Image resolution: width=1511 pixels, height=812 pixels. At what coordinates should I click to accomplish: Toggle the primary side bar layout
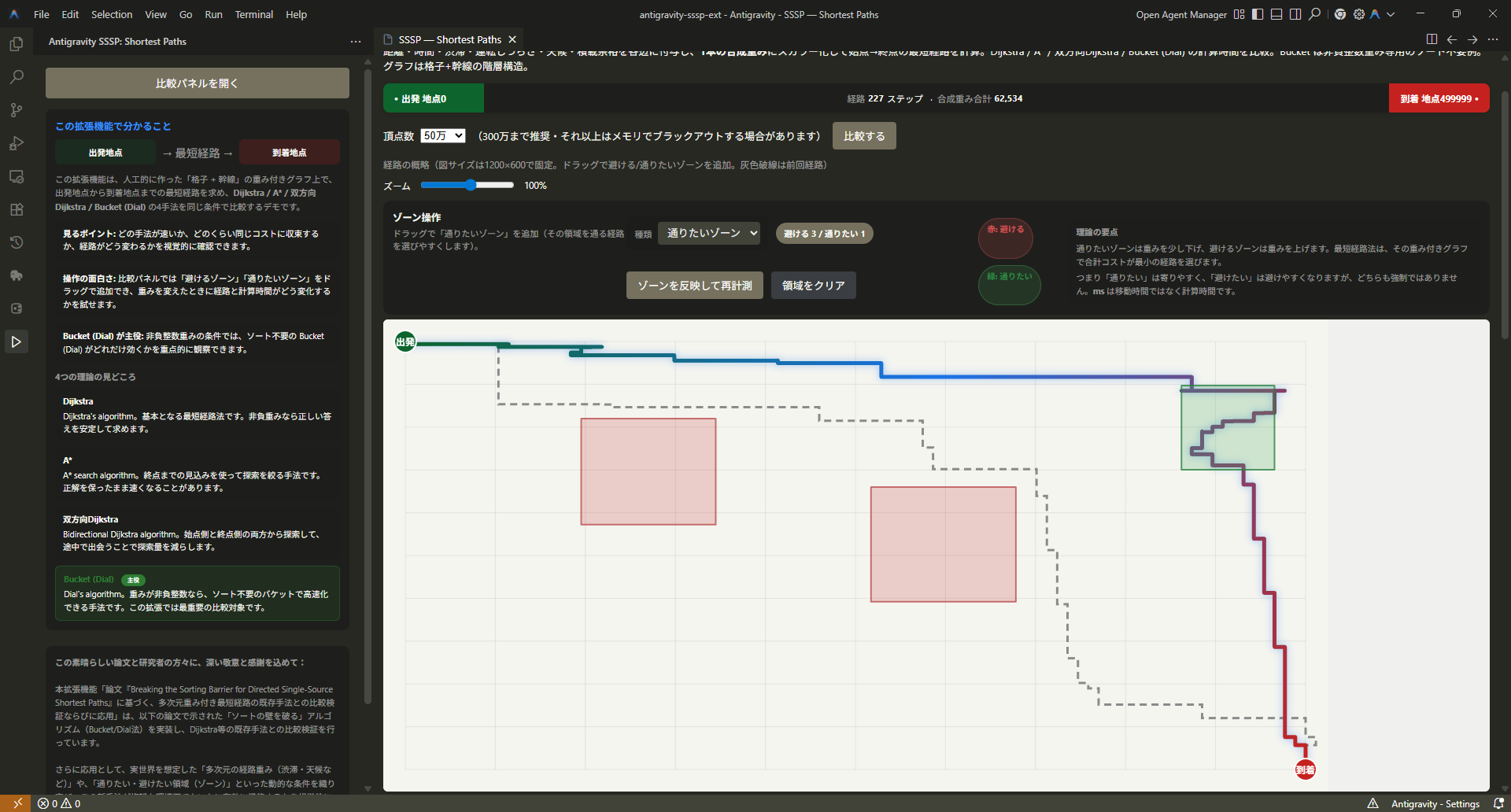(x=1258, y=14)
